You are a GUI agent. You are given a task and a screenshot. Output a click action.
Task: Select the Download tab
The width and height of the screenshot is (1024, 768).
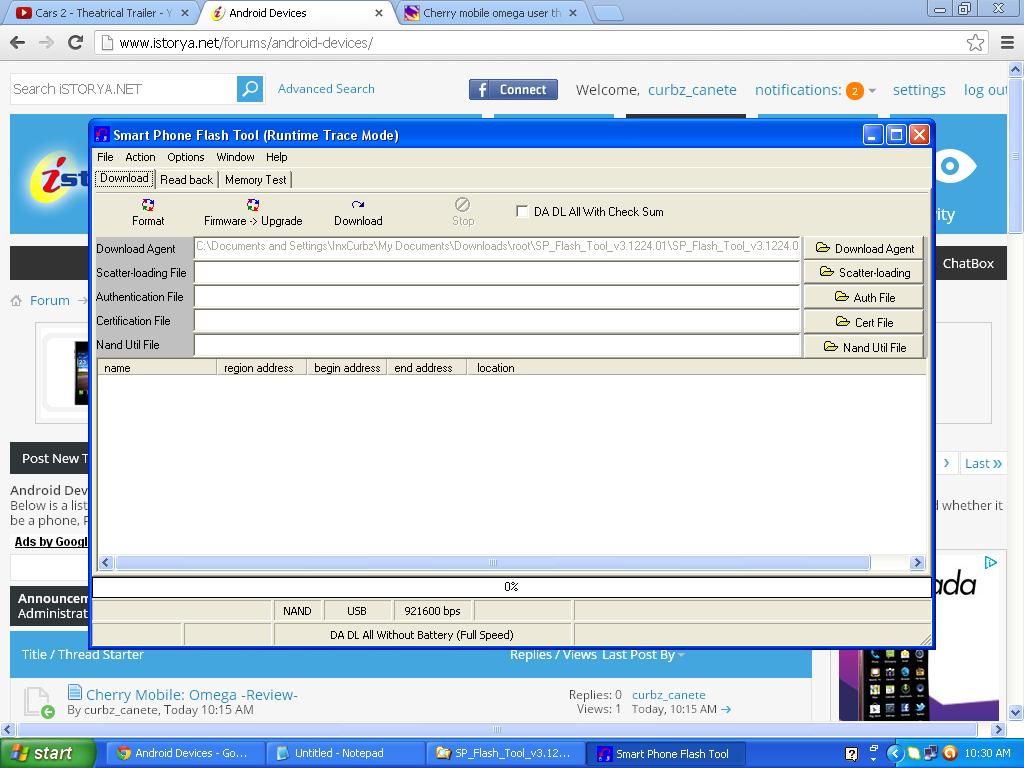[x=124, y=178]
